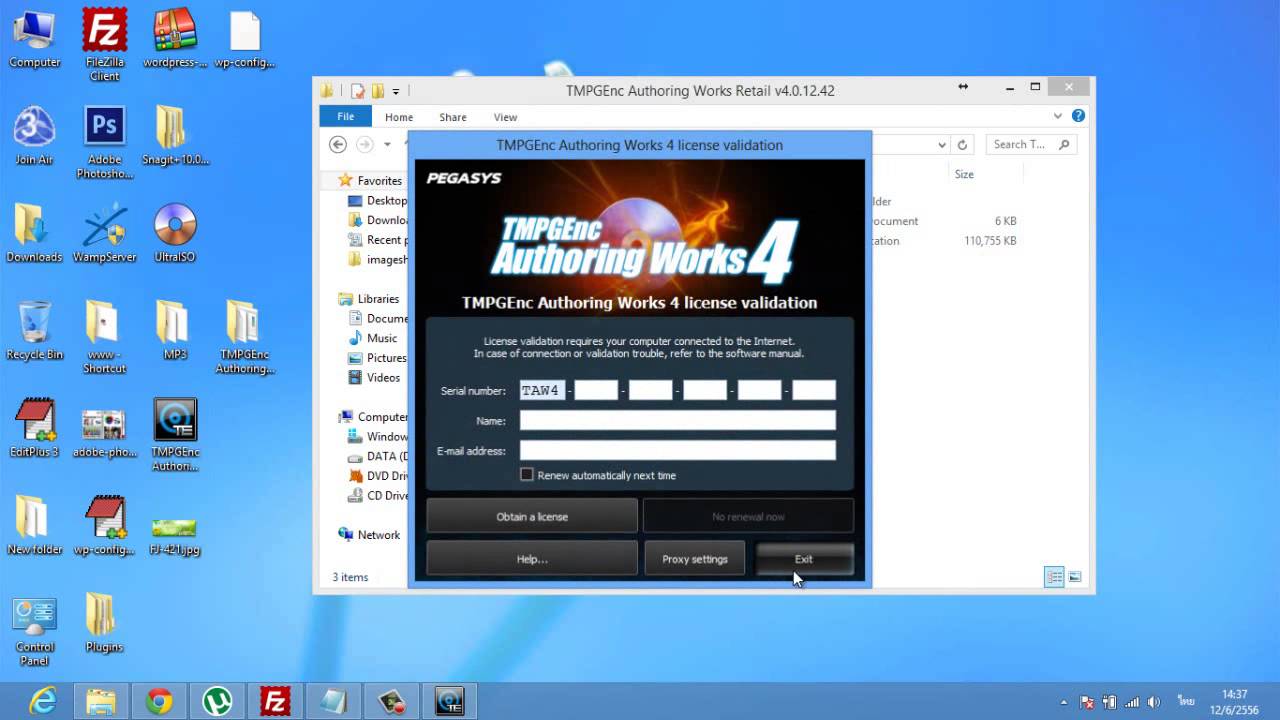Click the last serial number box
Screen dimensions: 1280x720
814,390
